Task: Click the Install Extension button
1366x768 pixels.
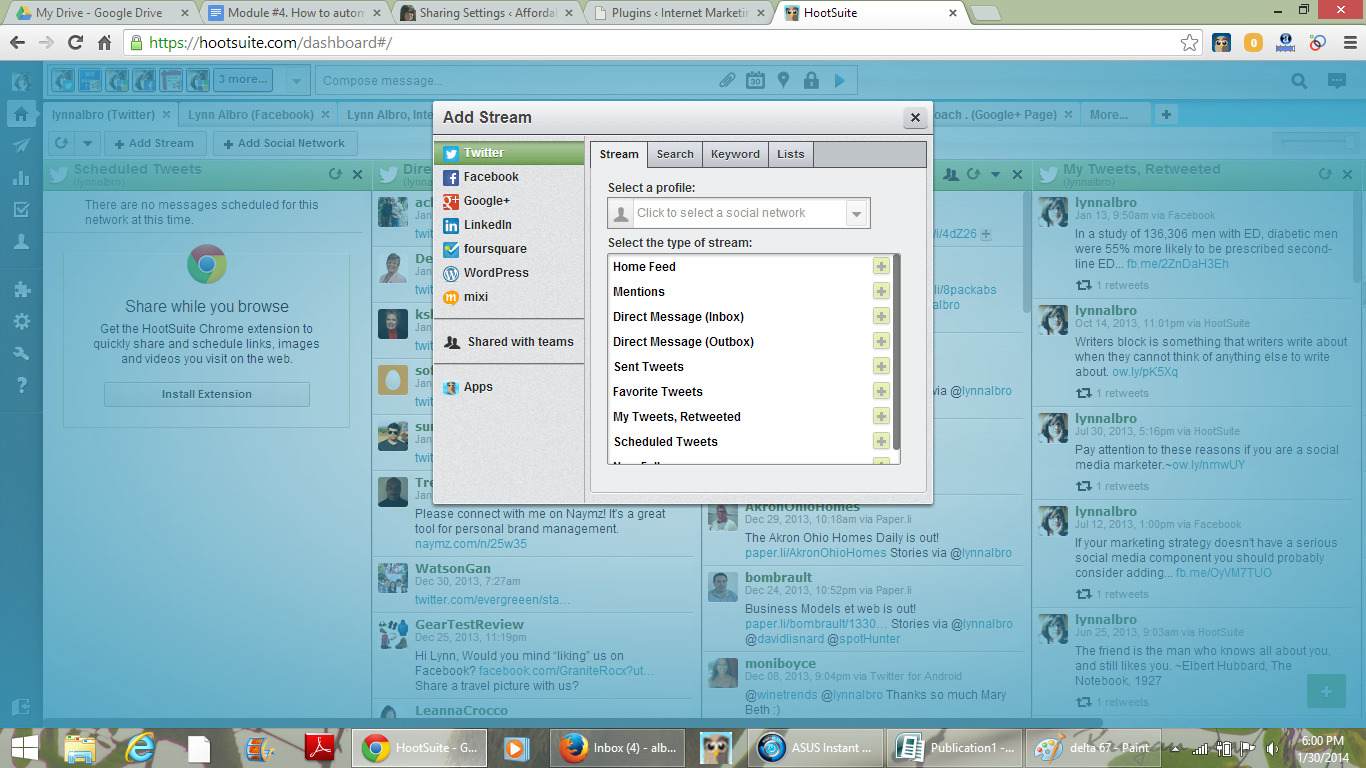Action: click(x=207, y=394)
